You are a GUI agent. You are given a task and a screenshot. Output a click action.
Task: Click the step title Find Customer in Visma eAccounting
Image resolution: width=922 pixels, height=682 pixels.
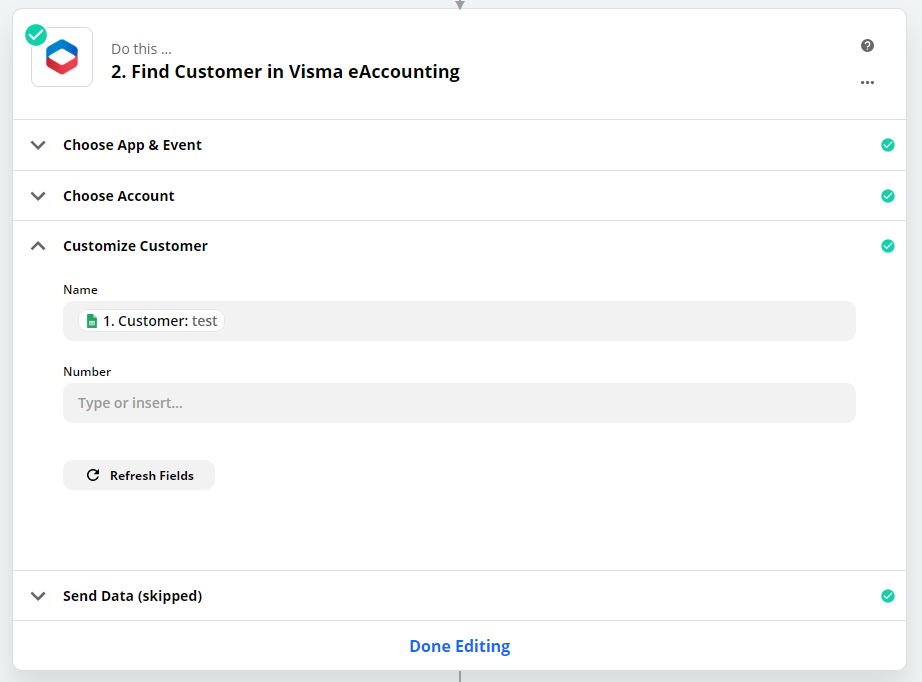click(285, 72)
